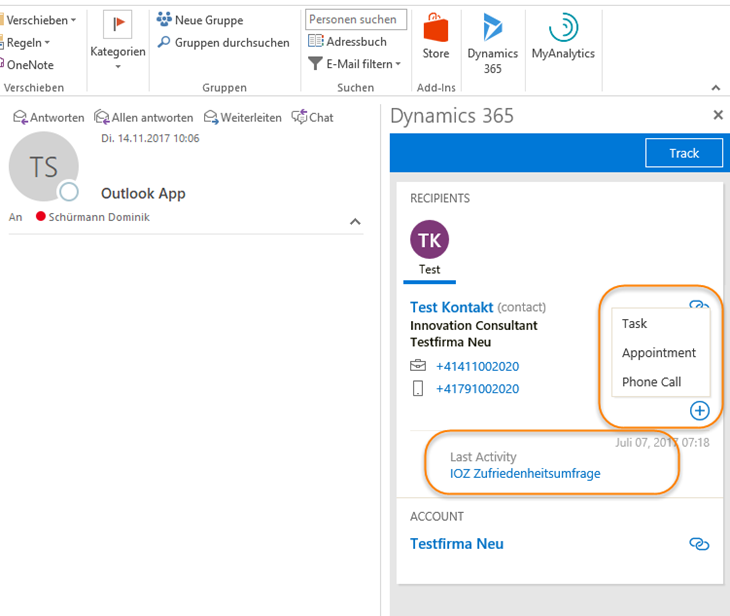Viewport: 730px width, 616px height.
Task: Choose Appointment from the create menu
Action: tap(659, 352)
